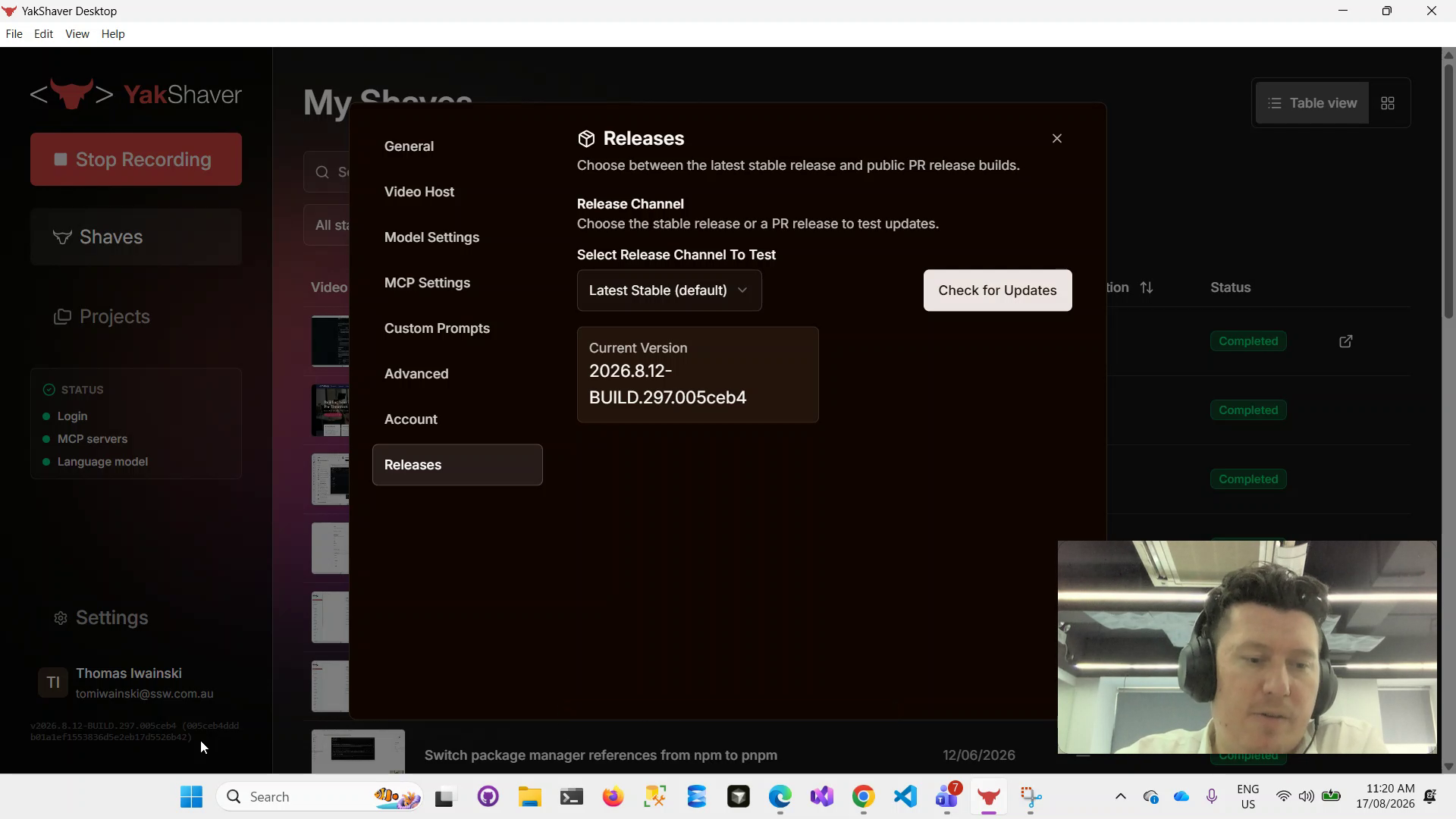Open 'Switch package manager references' shave title
Image resolution: width=1456 pixels, height=819 pixels.
pyautogui.click(x=601, y=755)
